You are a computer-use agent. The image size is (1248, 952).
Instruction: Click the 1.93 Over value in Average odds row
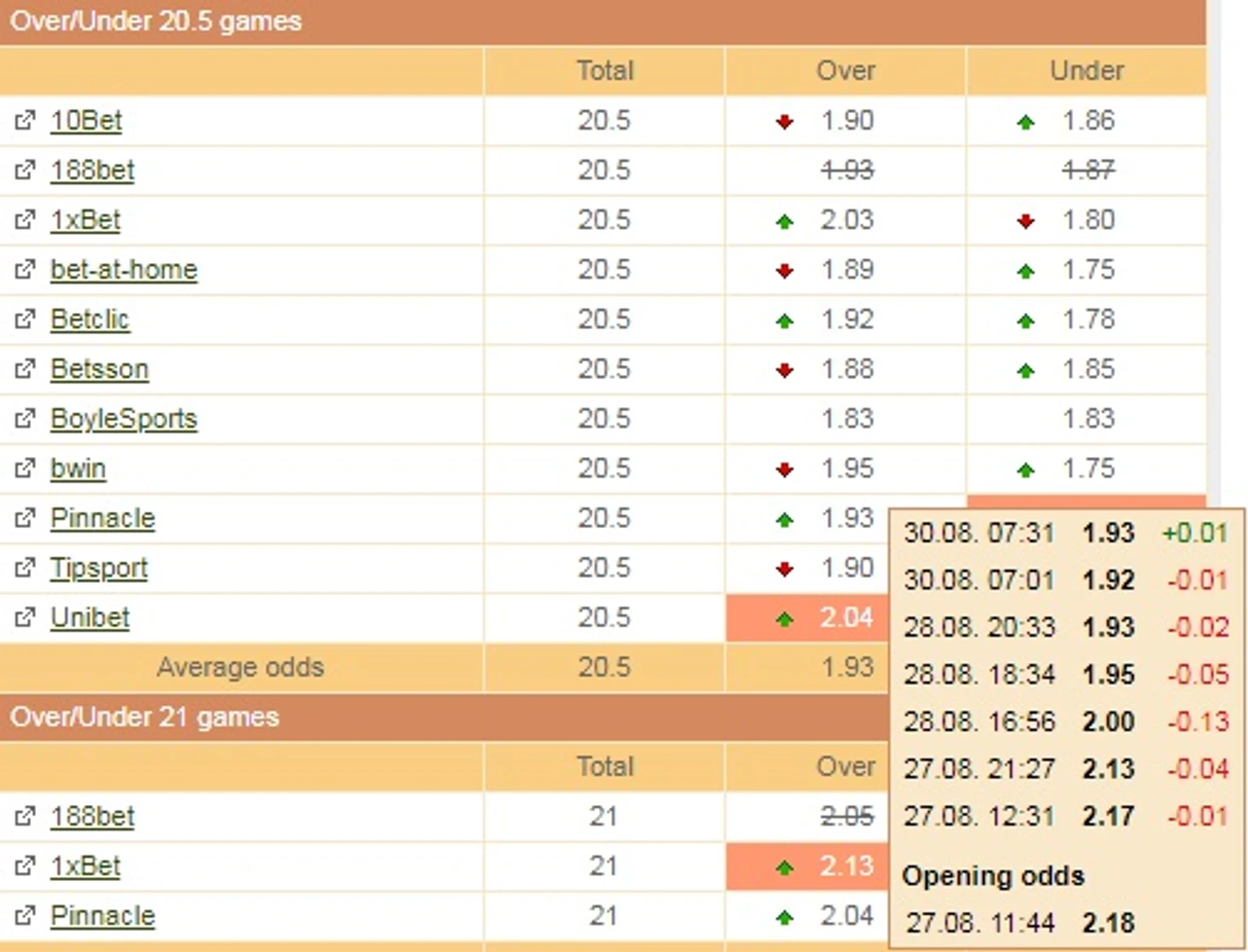click(847, 667)
